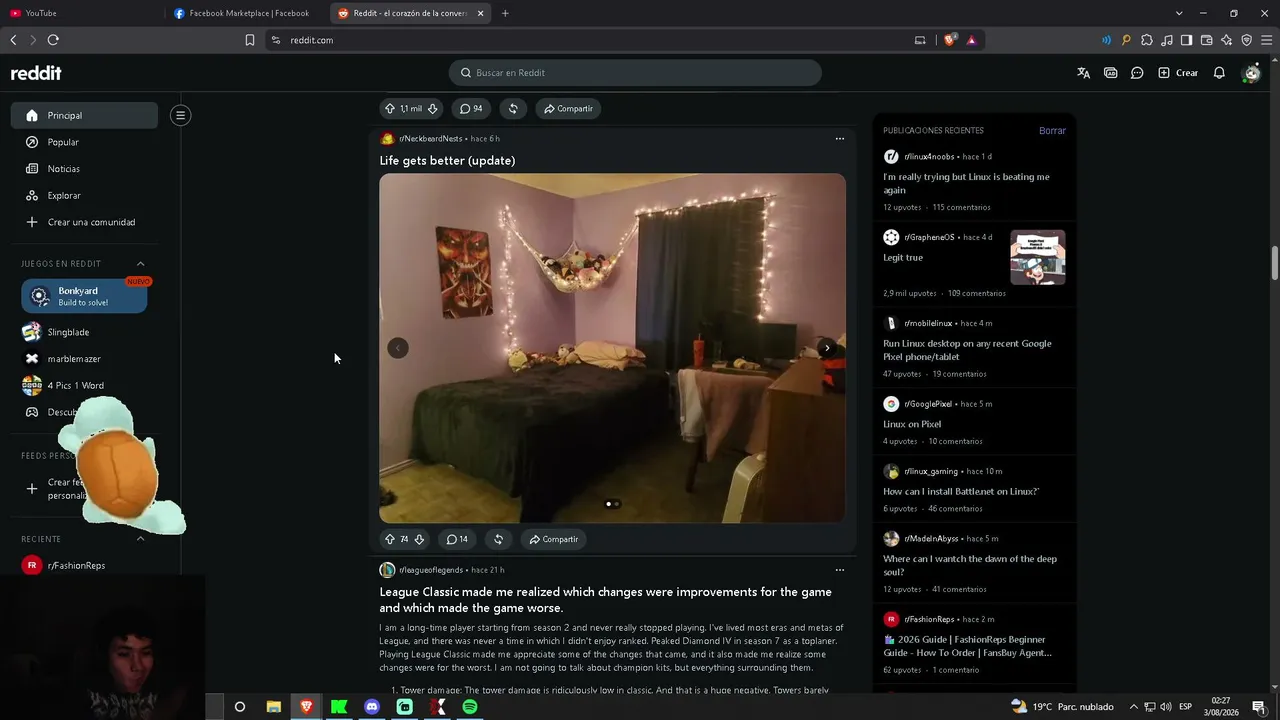This screenshot has width=1280, height=720.
Task: Open options menu for Life gets better post
Action: coord(840,139)
